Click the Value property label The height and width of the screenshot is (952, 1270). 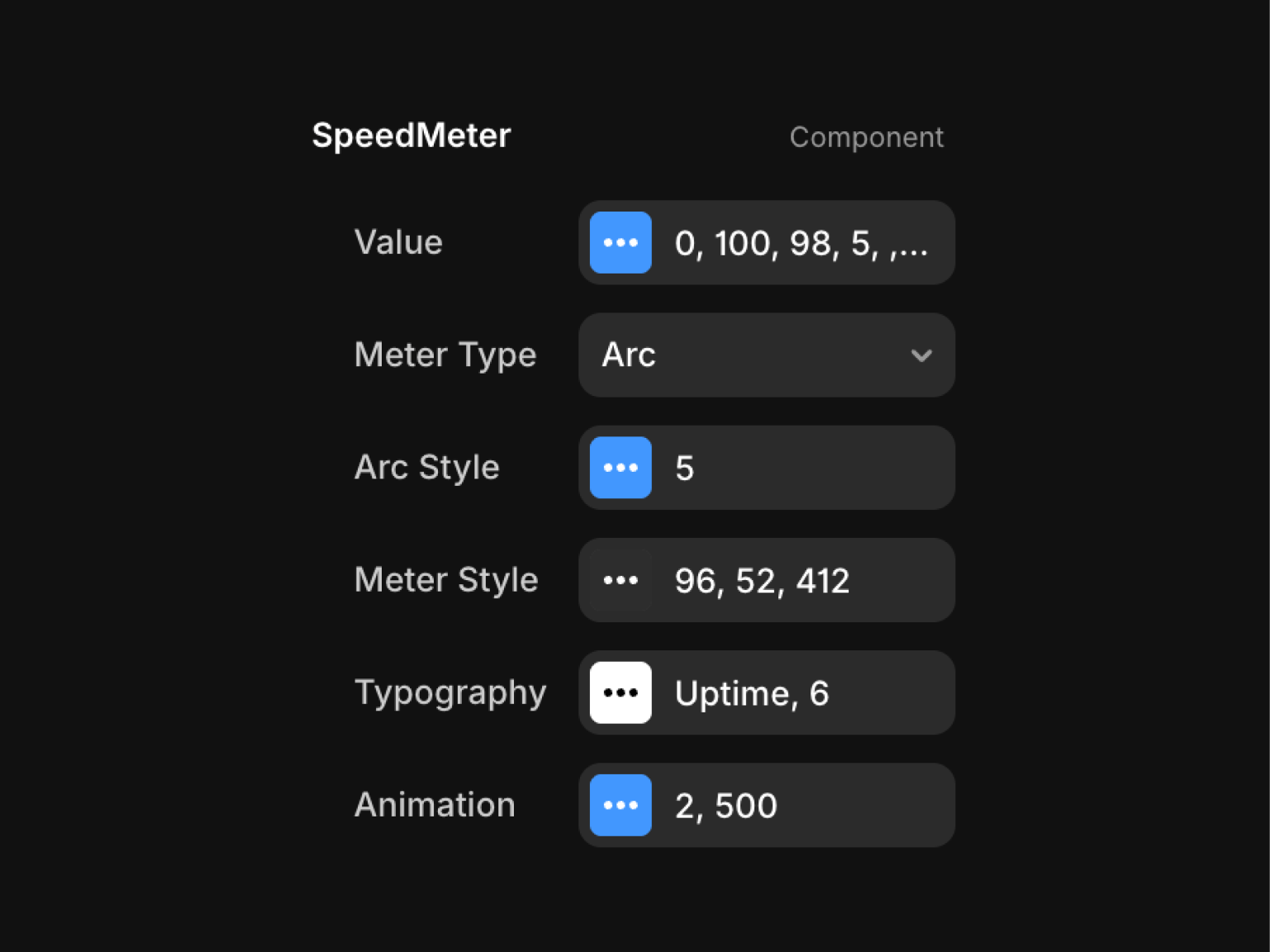398,243
